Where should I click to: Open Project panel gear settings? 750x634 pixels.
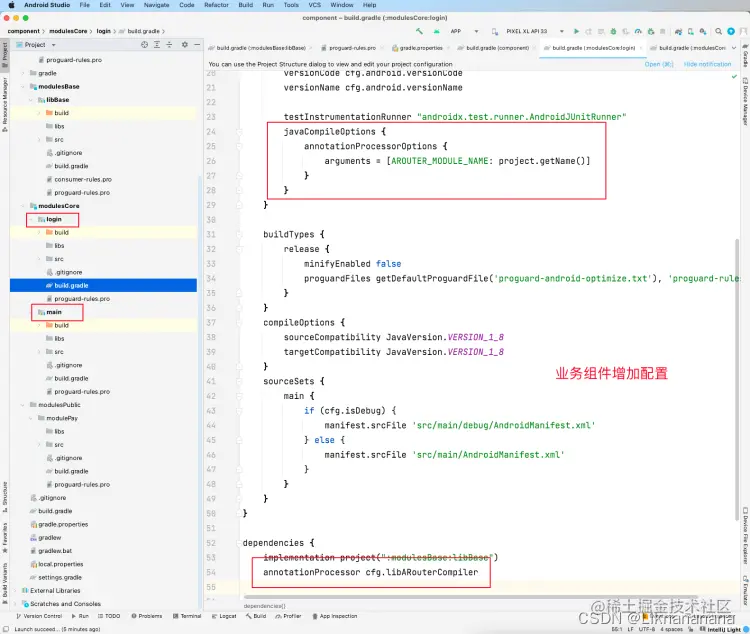185,44
